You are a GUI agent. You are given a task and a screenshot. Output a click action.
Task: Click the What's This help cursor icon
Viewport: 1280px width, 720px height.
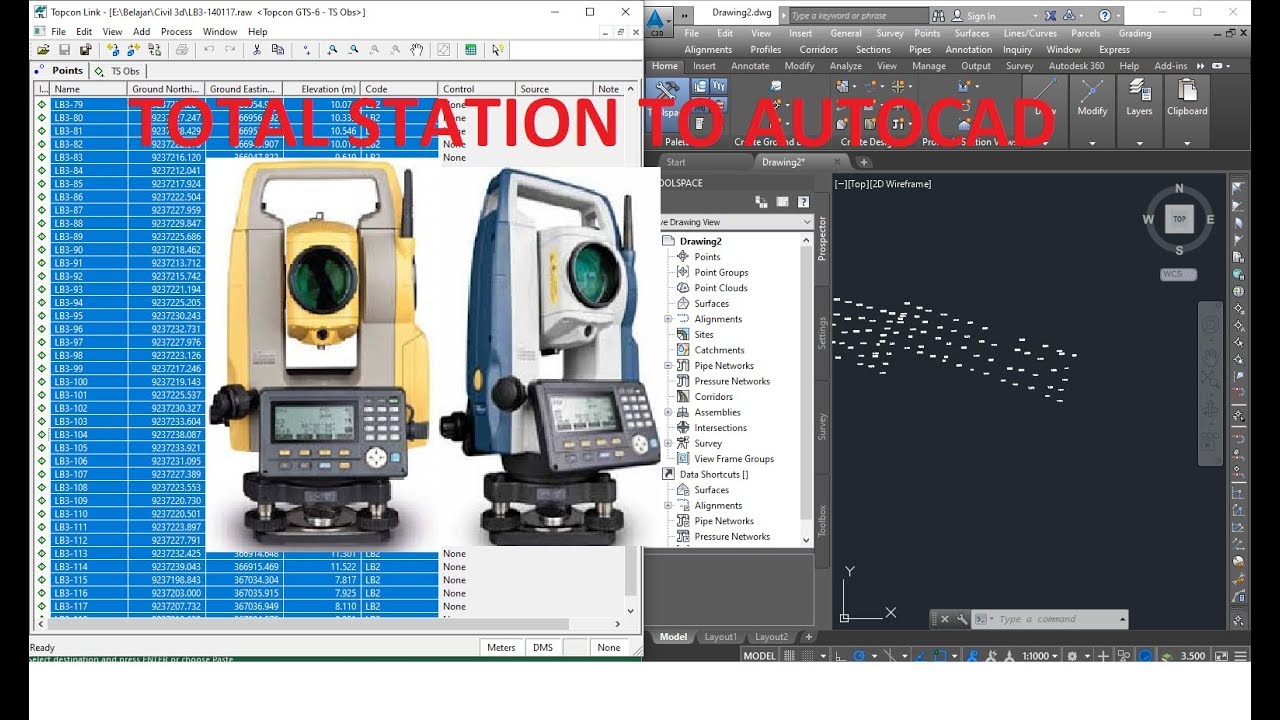pyautogui.click(x=498, y=49)
